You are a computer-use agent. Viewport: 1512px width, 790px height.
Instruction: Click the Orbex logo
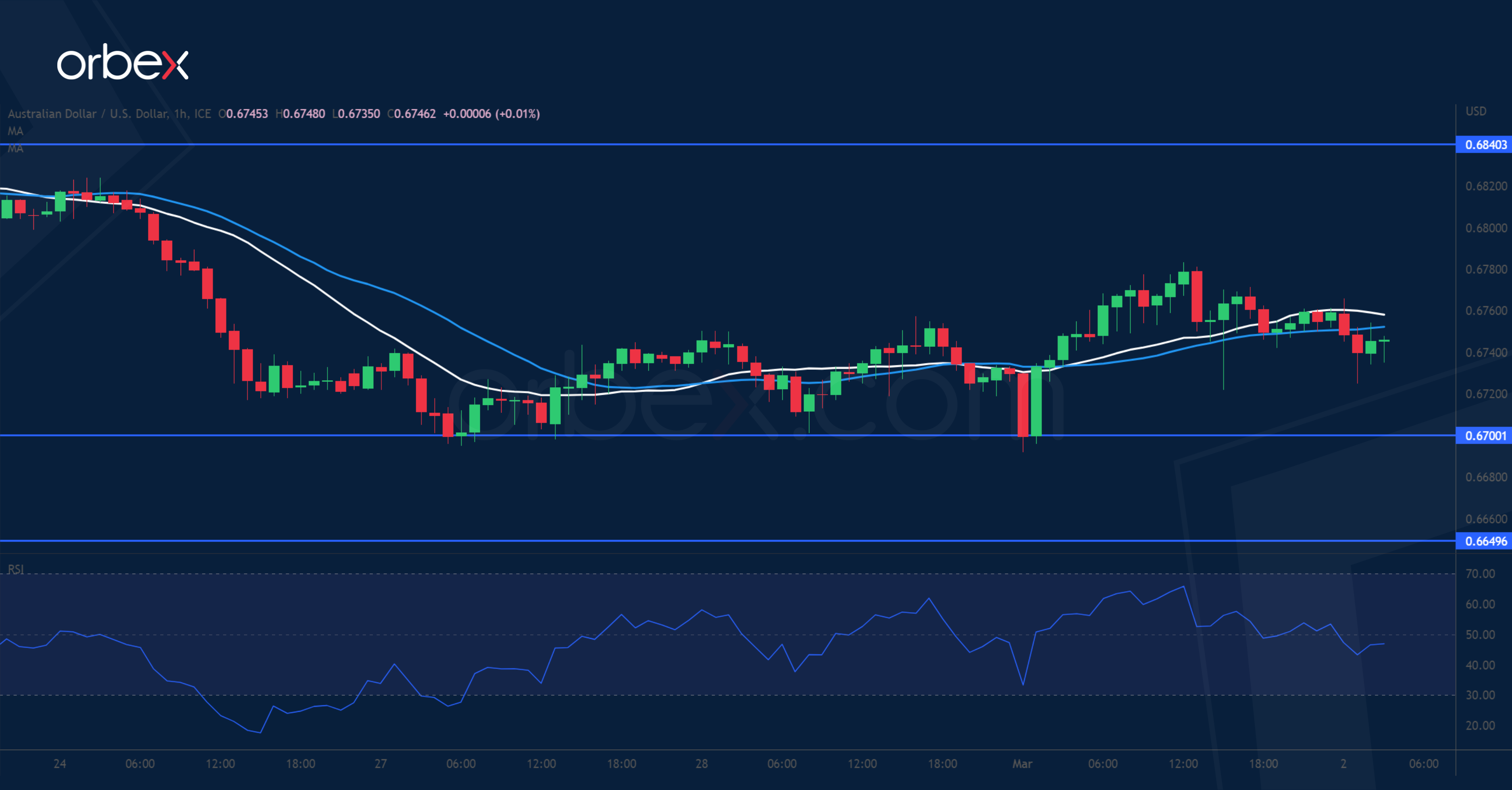[x=122, y=62]
